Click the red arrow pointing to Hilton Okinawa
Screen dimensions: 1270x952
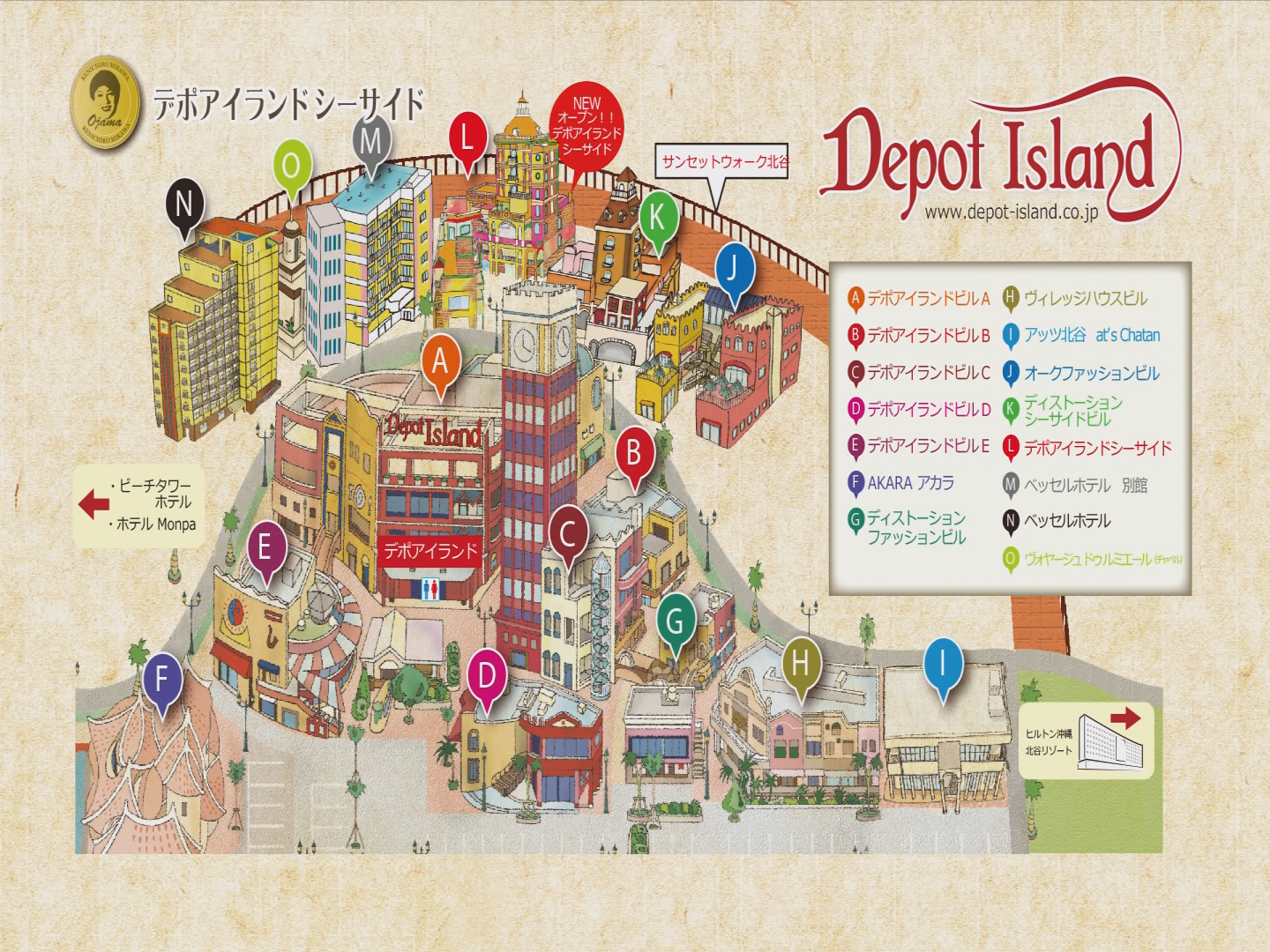click(1124, 718)
